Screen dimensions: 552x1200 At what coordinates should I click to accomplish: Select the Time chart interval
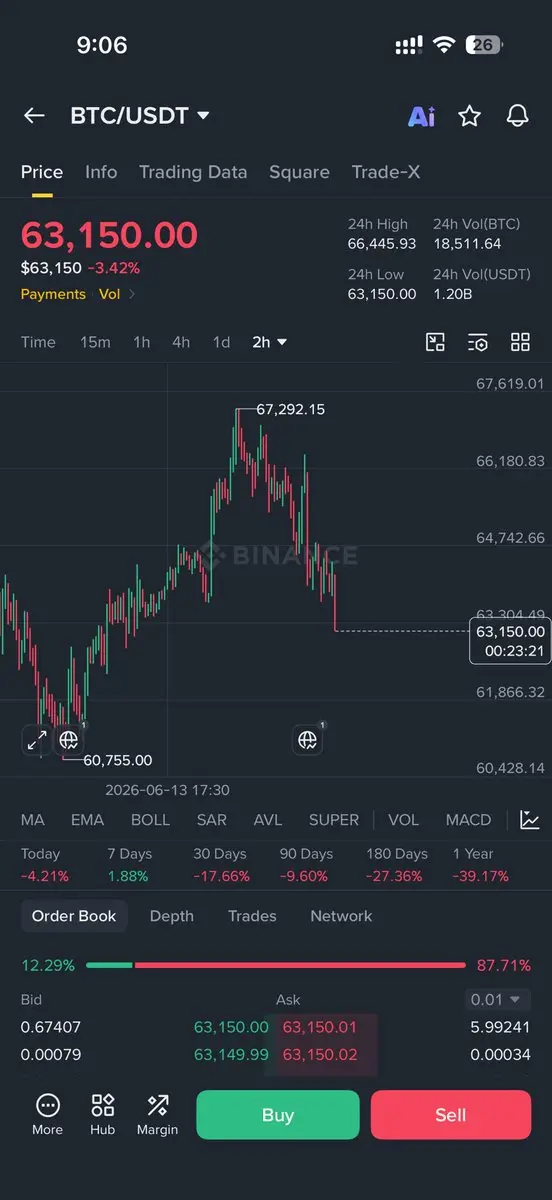[38, 342]
